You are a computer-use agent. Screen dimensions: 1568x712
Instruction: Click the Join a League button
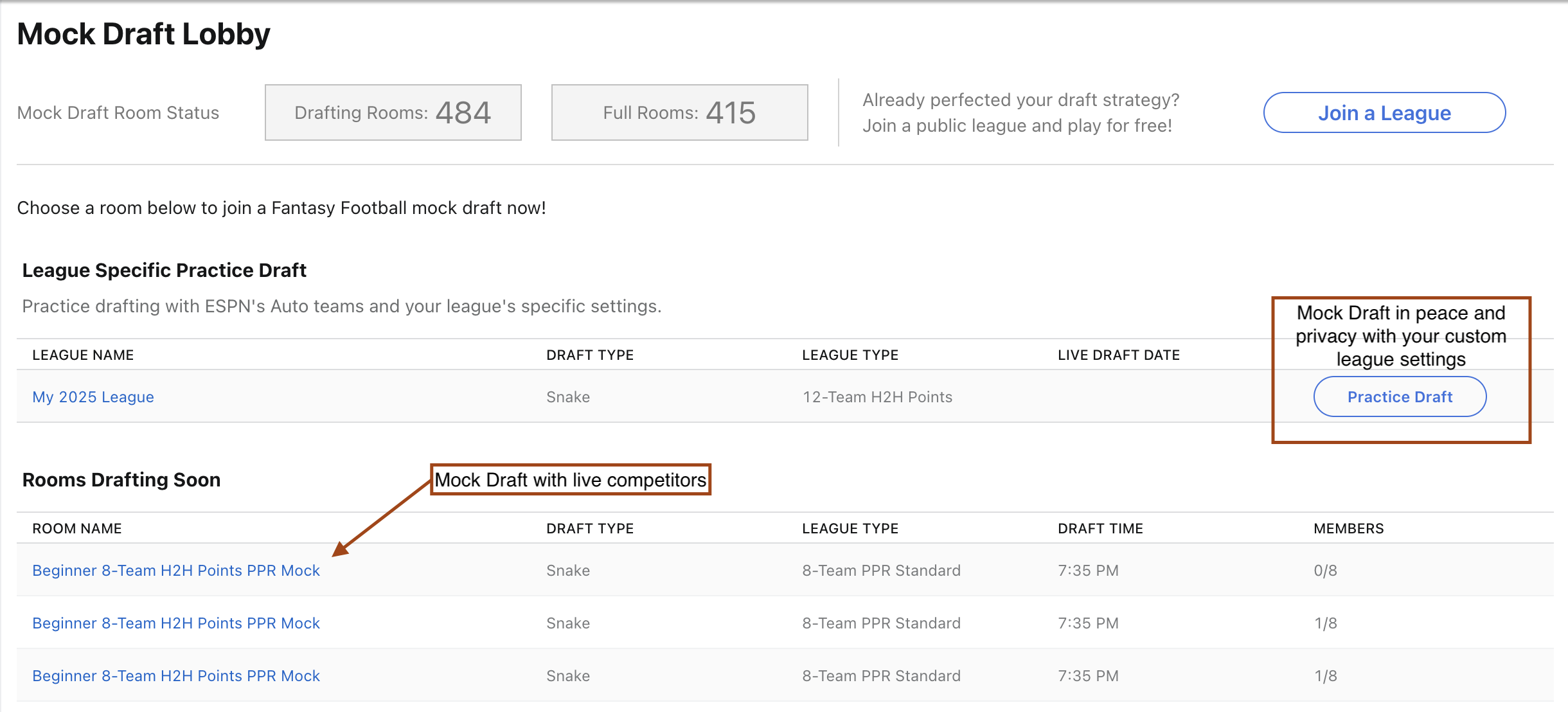pyautogui.click(x=1384, y=113)
